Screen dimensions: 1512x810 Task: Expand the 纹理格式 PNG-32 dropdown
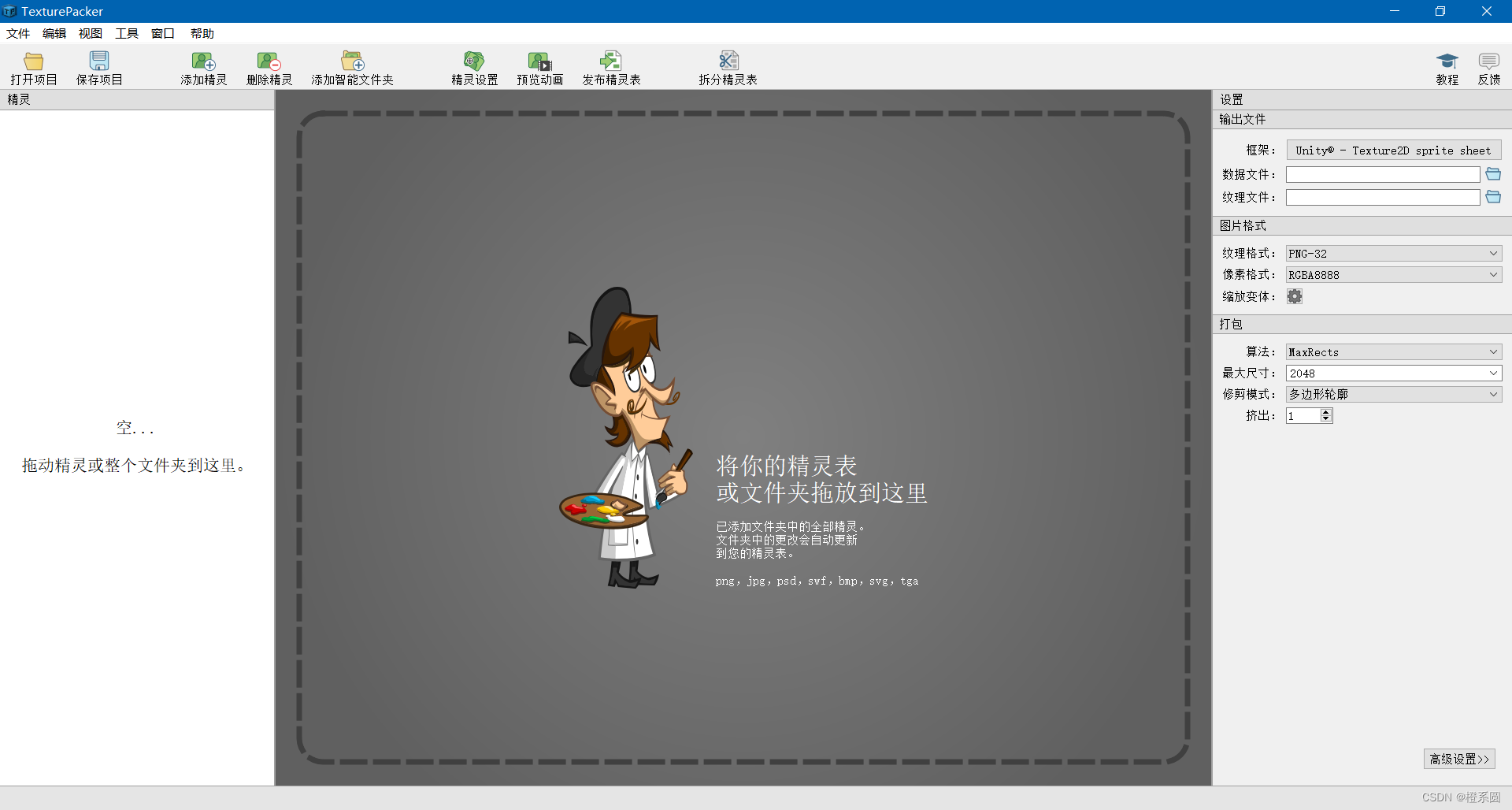pyautogui.click(x=1394, y=253)
